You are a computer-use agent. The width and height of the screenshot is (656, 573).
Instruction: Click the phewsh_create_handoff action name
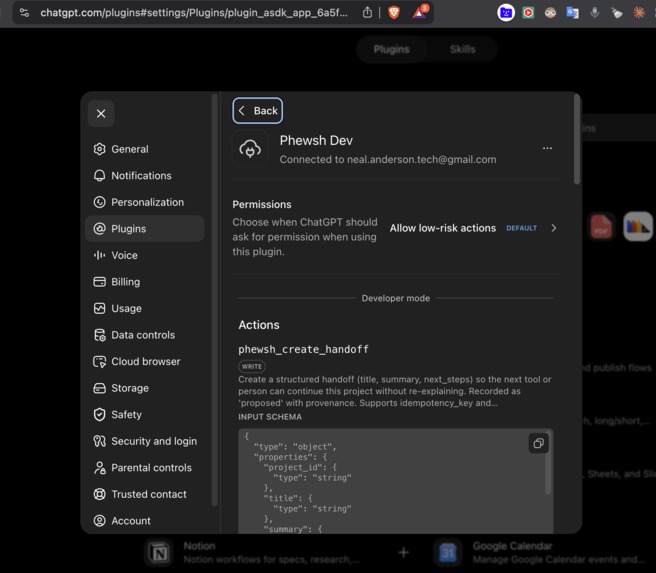[x=303, y=349]
